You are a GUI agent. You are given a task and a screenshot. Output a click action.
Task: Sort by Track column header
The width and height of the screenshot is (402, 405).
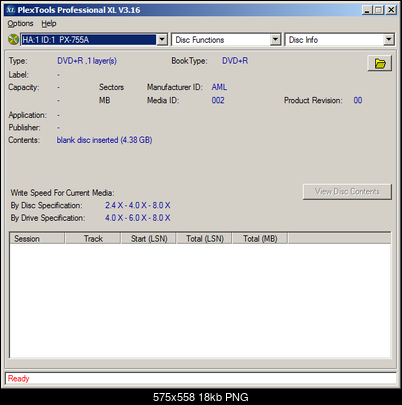coord(93,239)
